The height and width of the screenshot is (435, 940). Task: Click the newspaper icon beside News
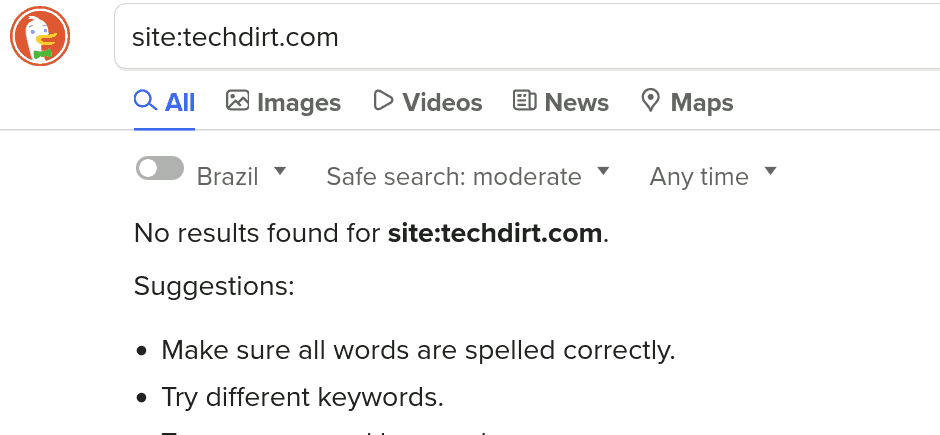pos(525,100)
